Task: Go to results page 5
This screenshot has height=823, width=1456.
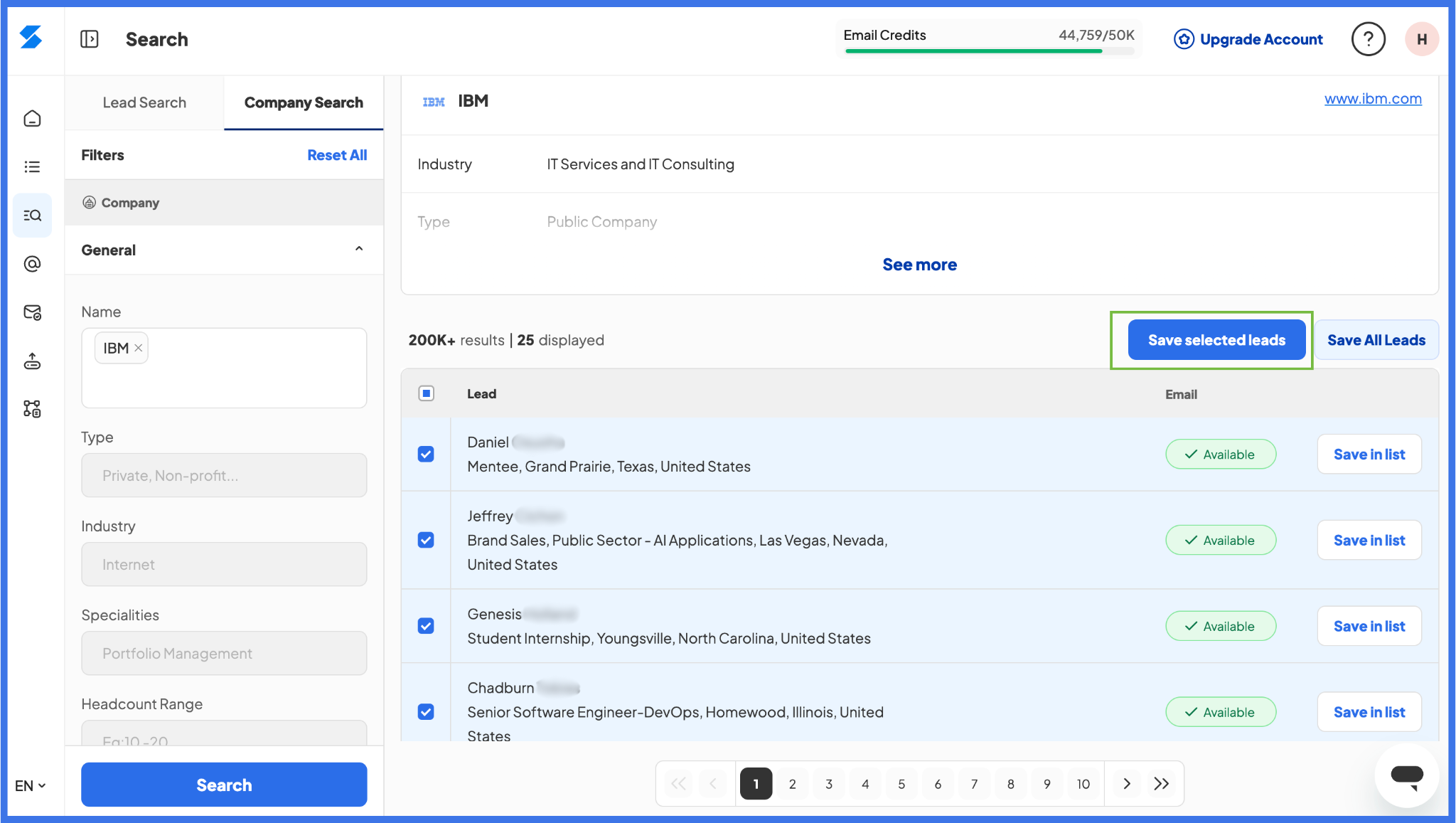Action: 901,784
